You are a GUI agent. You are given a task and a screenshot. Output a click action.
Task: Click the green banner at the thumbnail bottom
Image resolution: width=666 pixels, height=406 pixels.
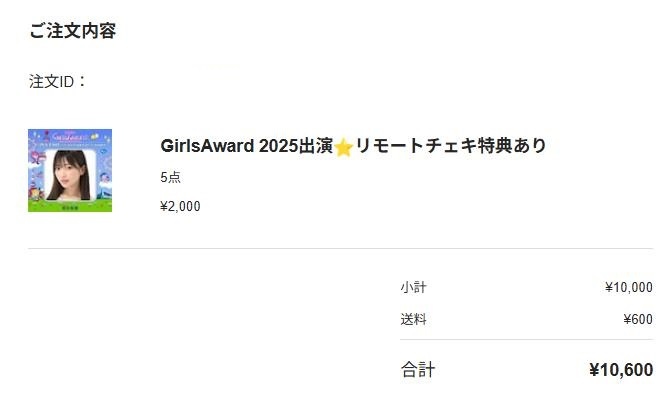(70, 207)
